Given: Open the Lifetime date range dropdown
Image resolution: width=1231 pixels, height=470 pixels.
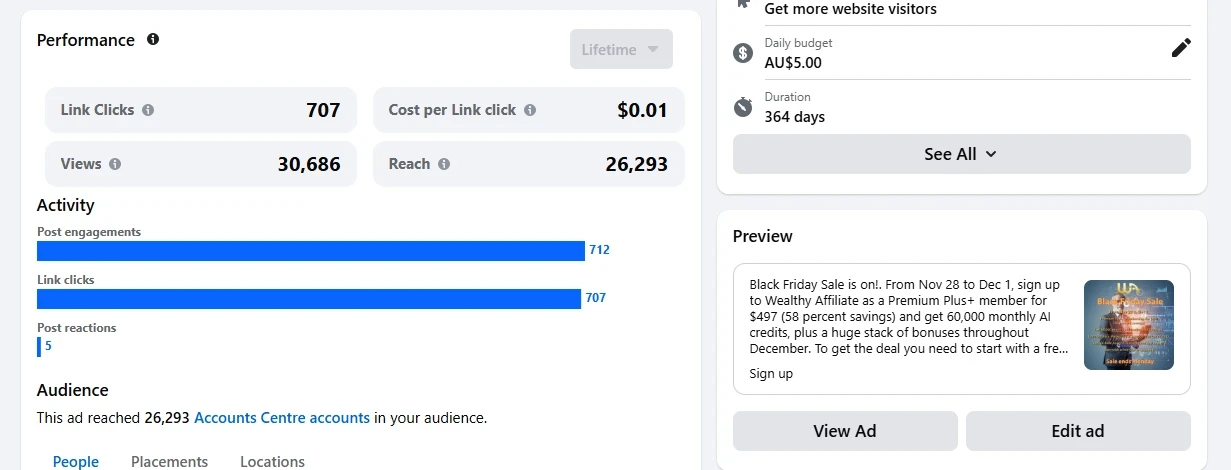Looking at the screenshot, I should (621, 49).
